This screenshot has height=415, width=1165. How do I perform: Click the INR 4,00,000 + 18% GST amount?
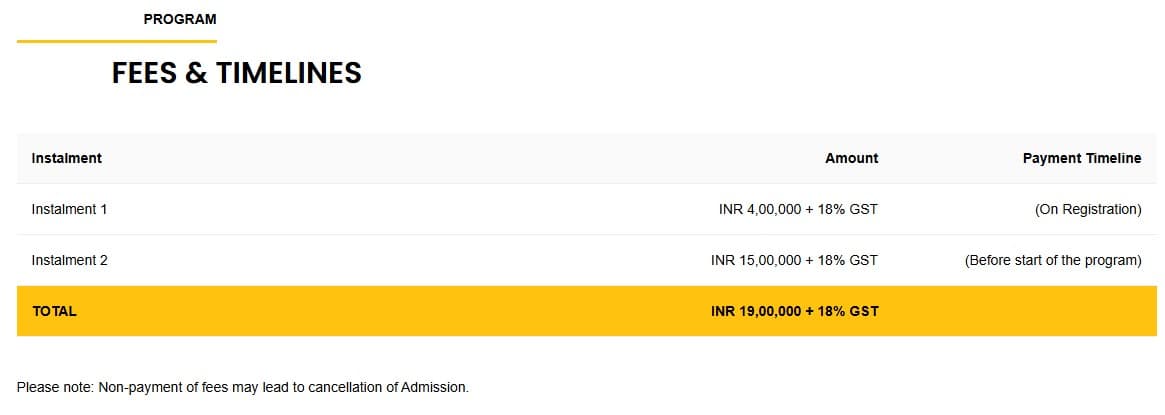tap(798, 210)
